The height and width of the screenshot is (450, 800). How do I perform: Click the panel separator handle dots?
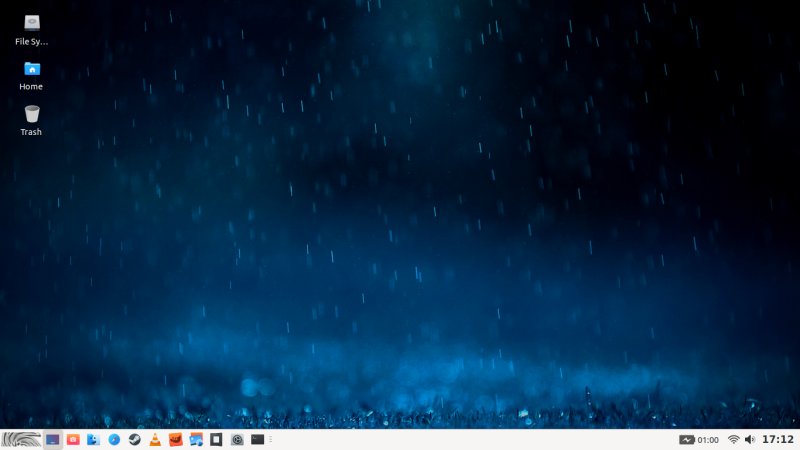[270, 439]
